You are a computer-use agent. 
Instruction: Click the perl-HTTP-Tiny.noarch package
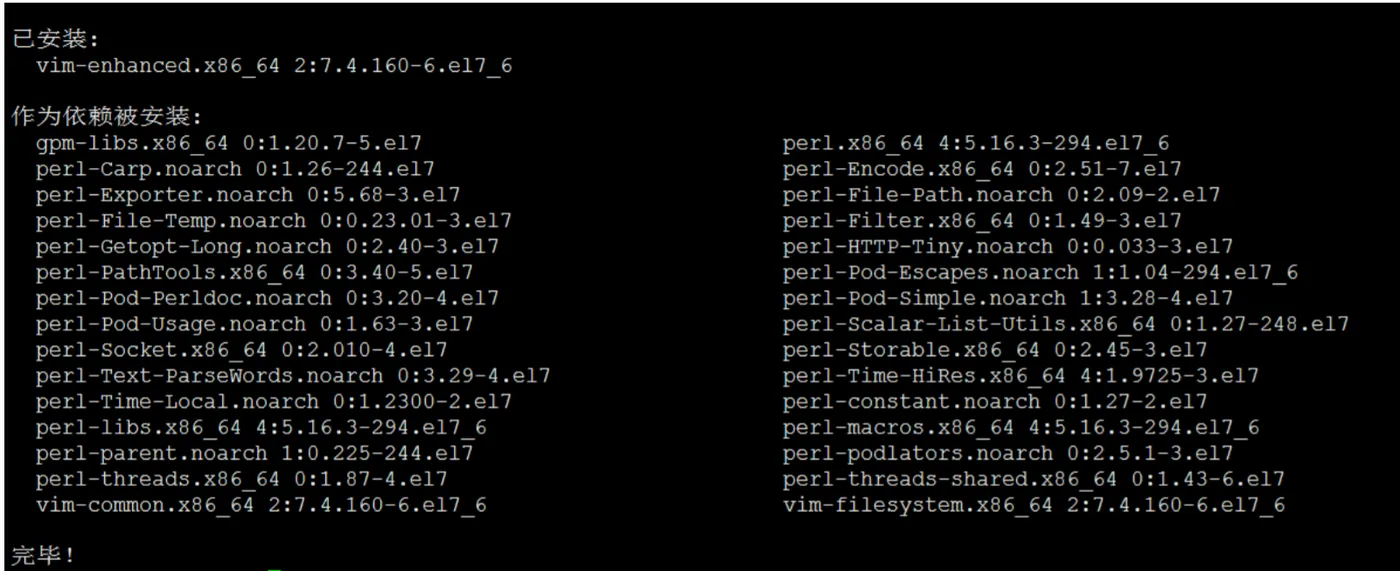(1007, 246)
